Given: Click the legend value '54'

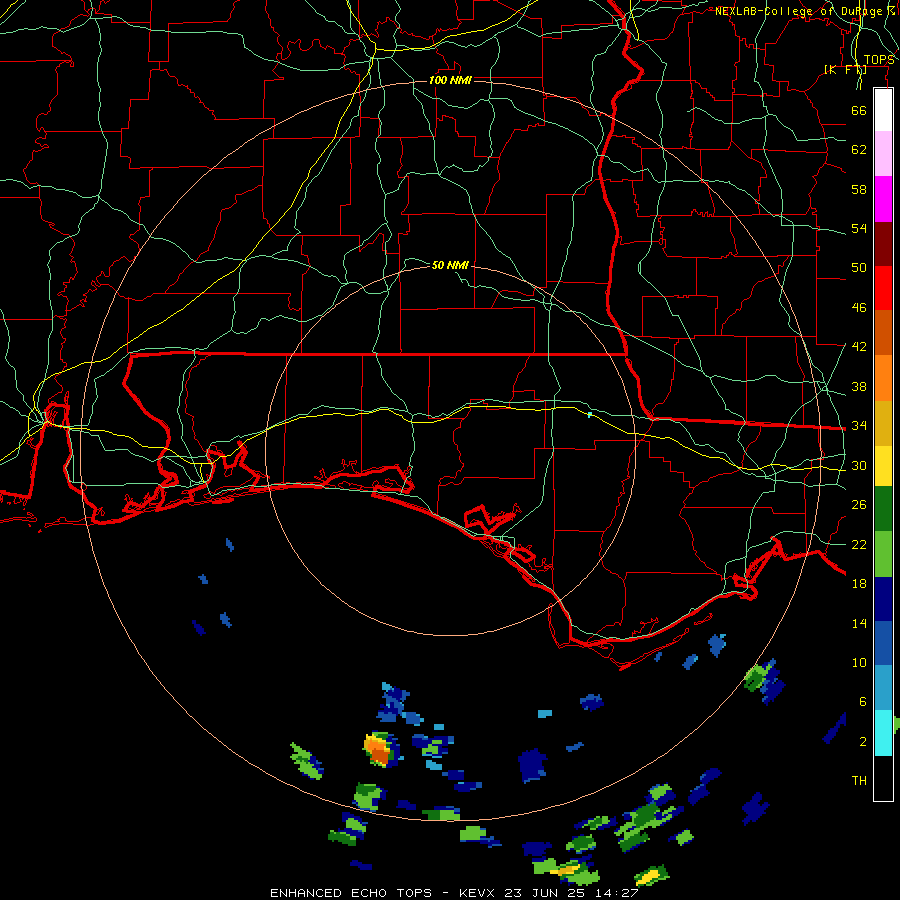Looking at the screenshot, I should [859, 228].
